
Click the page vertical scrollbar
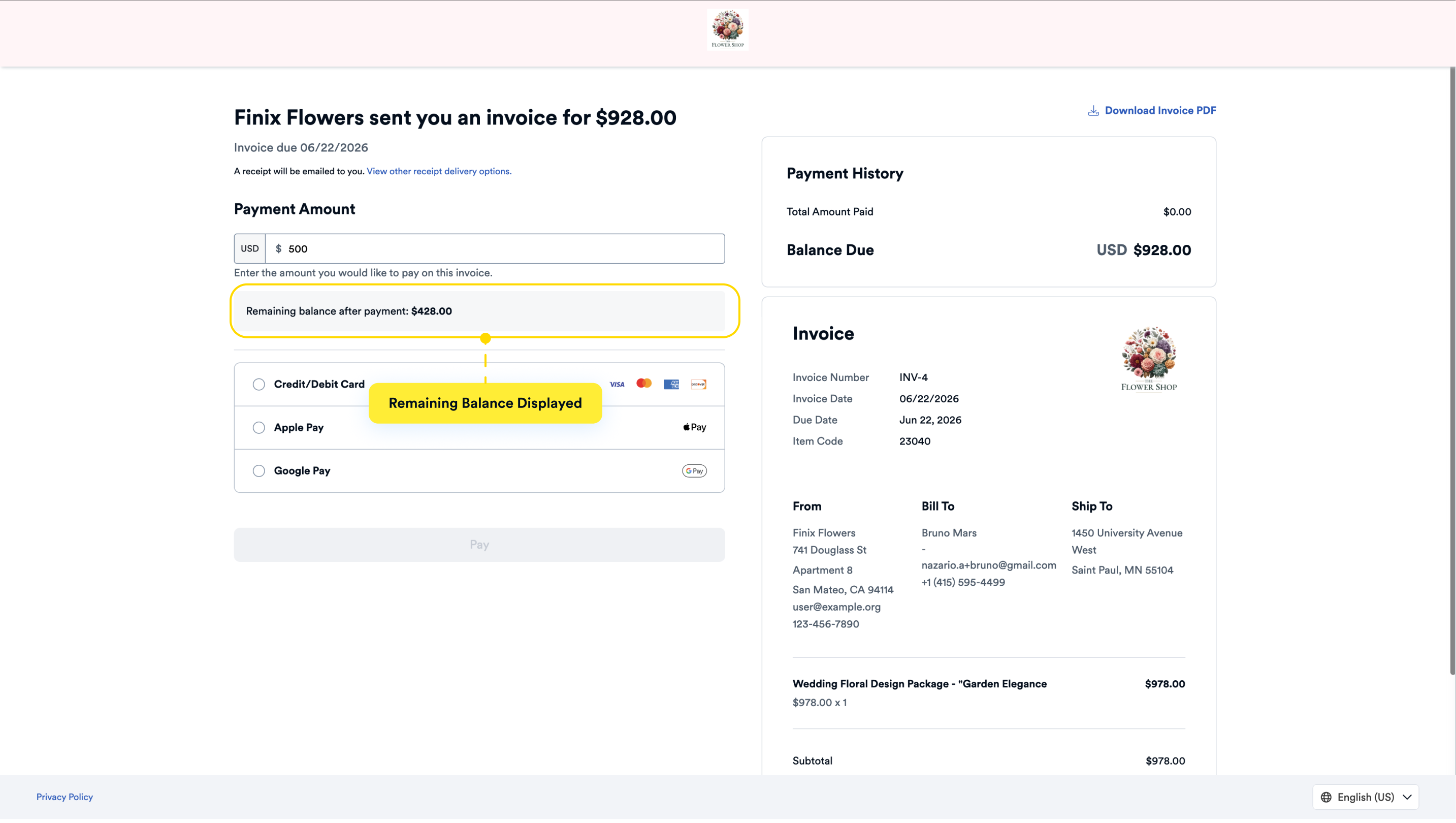[x=1451, y=370]
